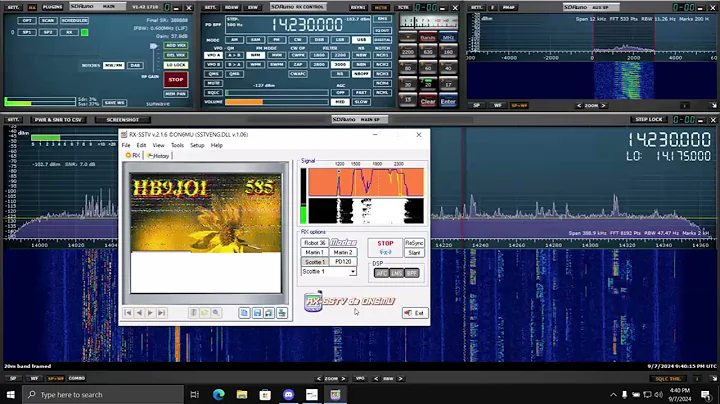The height and width of the screenshot is (404, 720).
Task: Show previous image in RX-SSTV
Action: pos(139,313)
